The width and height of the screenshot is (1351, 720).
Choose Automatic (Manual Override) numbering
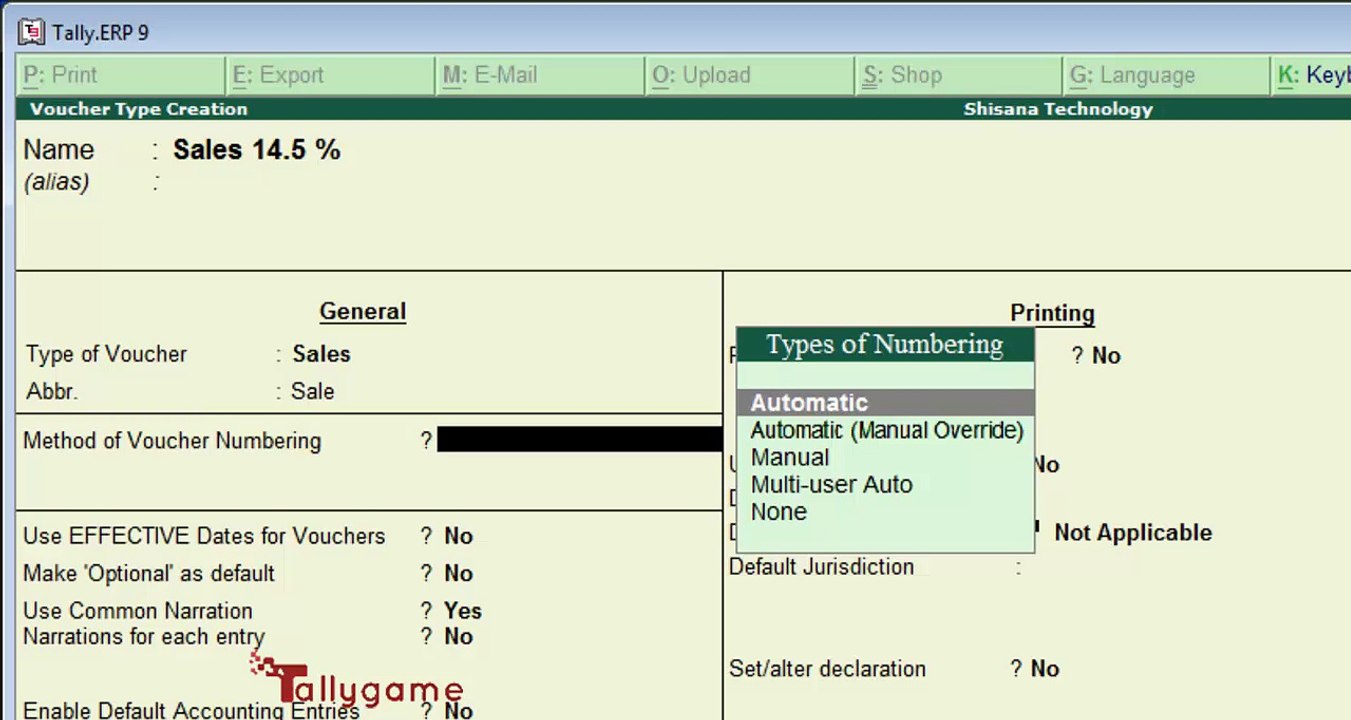[x=885, y=430]
